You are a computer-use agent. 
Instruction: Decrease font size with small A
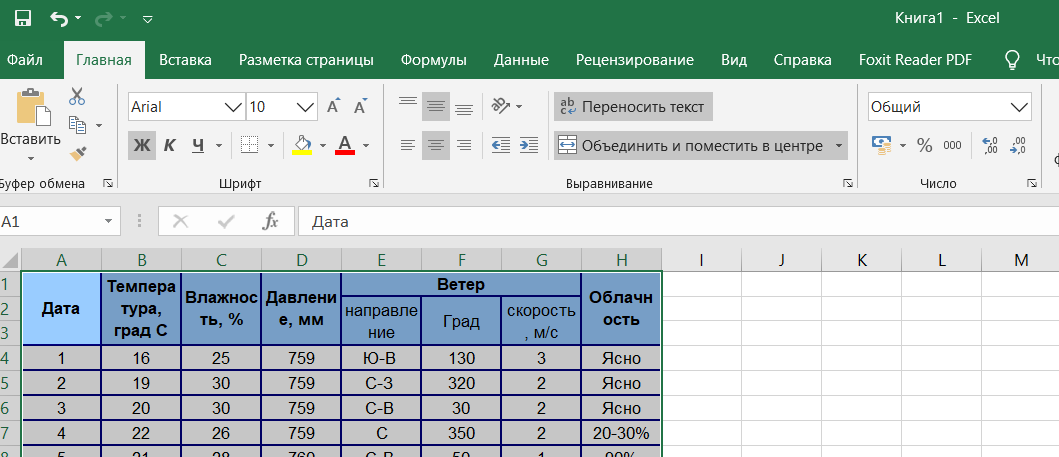361,106
